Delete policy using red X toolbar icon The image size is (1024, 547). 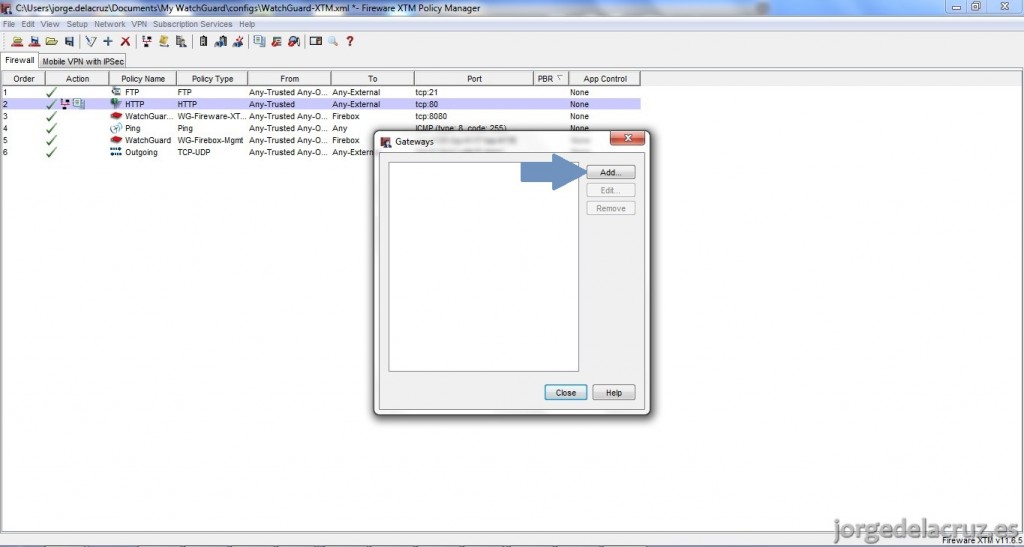coord(125,41)
